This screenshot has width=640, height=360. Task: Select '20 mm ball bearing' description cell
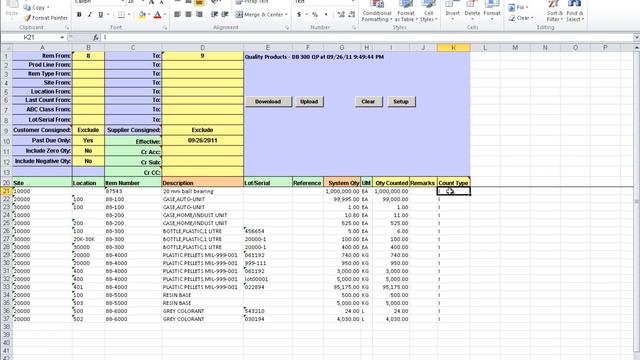tap(202, 191)
